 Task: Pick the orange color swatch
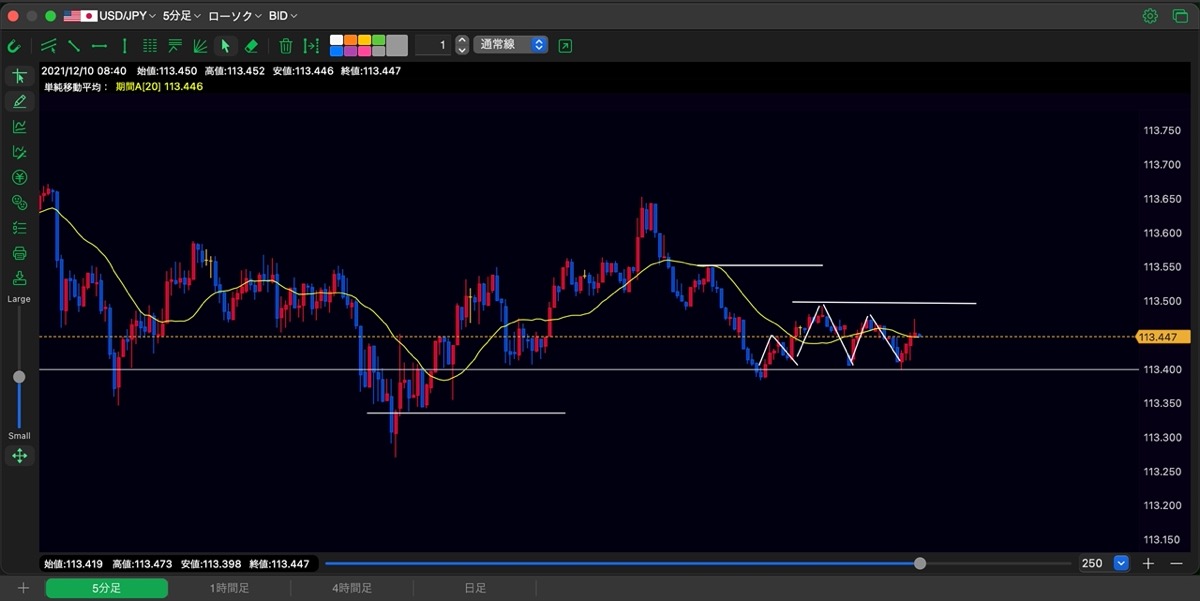click(x=350, y=40)
